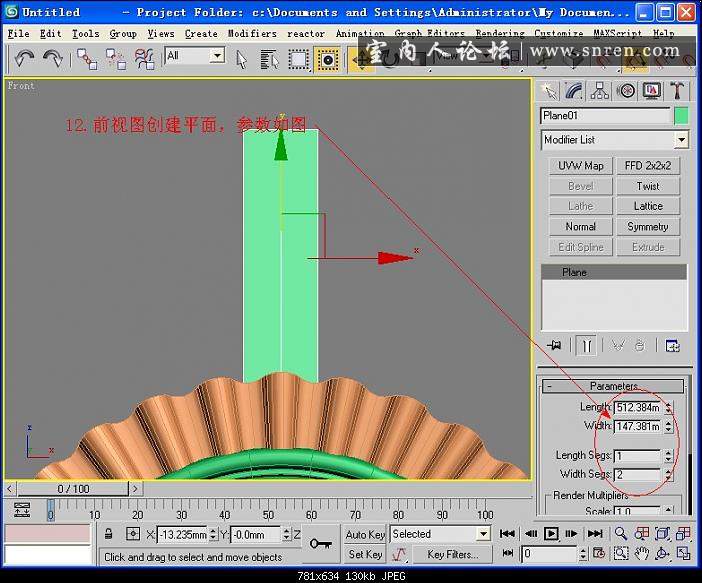This screenshot has width=702, height=583.
Task: Open the File menu
Action: (19, 34)
